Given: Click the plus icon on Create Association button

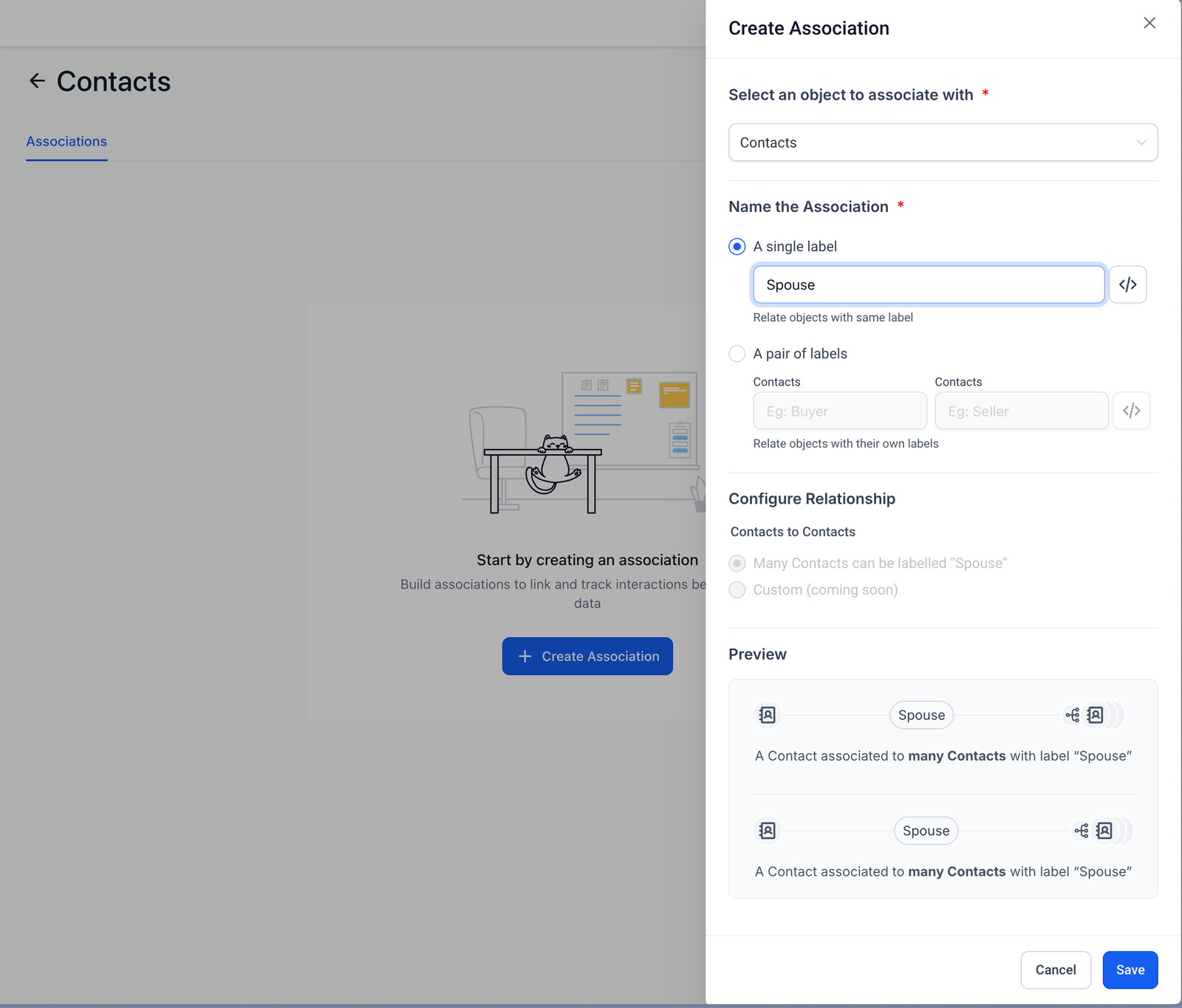Looking at the screenshot, I should click(x=525, y=656).
